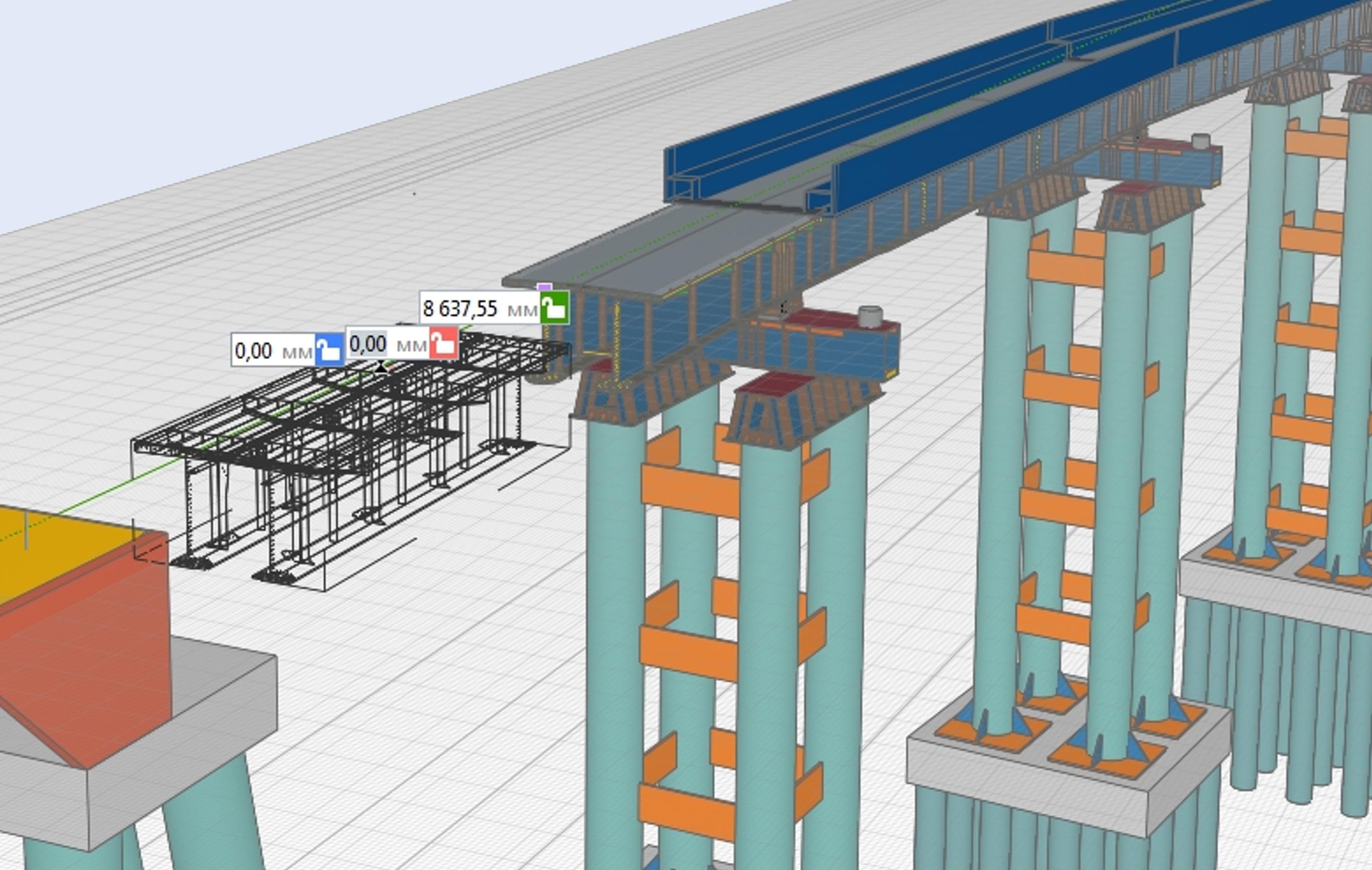
Task: Toggle the red lock on the highlighted 0,00 field
Action: coord(444,343)
